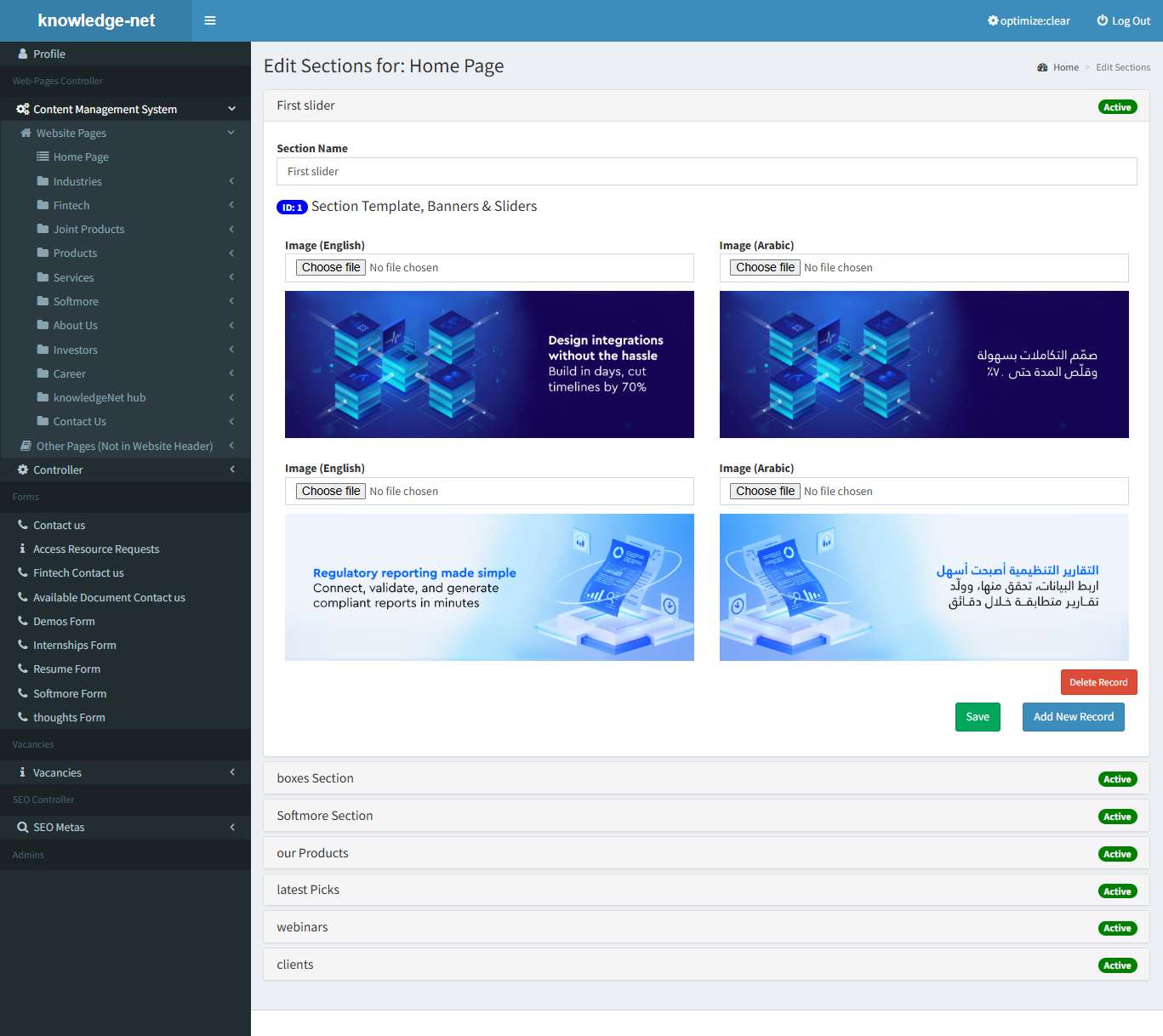Open the Demos Form menu item
The width and height of the screenshot is (1163, 1036).
tap(64, 622)
